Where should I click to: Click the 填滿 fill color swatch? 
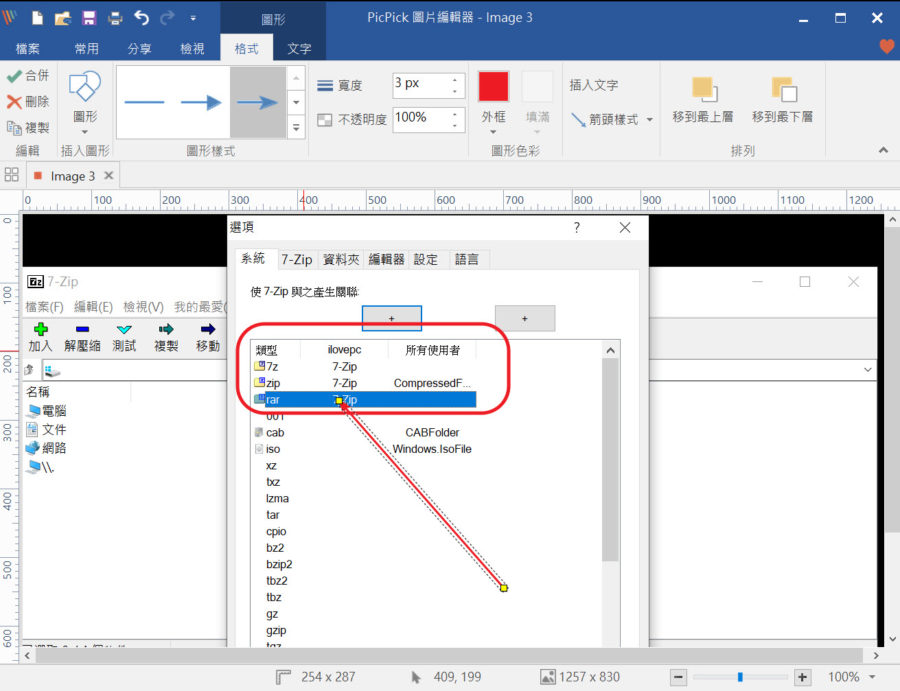[x=538, y=87]
